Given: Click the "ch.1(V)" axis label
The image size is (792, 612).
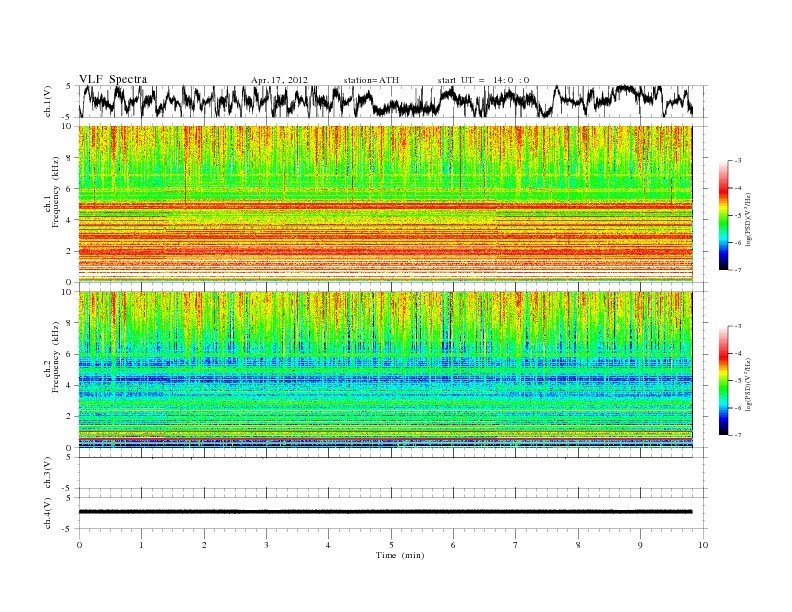Looking at the screenshot, I should 48,101.
